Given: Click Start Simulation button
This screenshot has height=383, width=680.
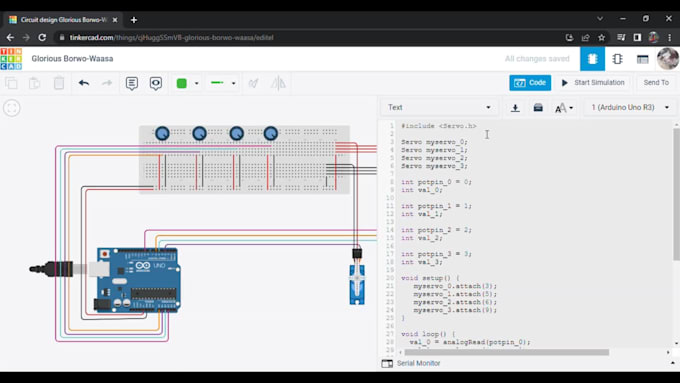Looking at the screenshot, I should click(593, 82).
